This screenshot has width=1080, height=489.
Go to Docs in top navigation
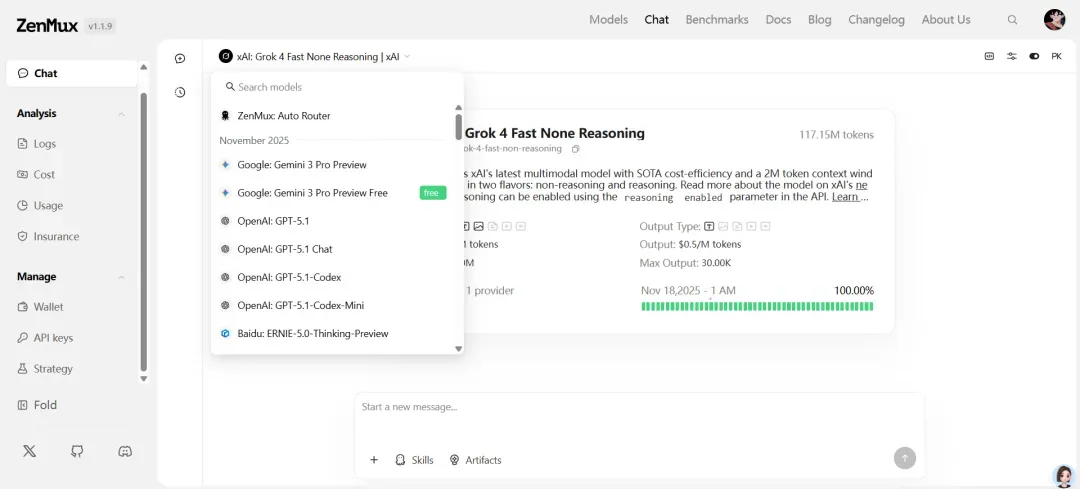tap(778, 19)
